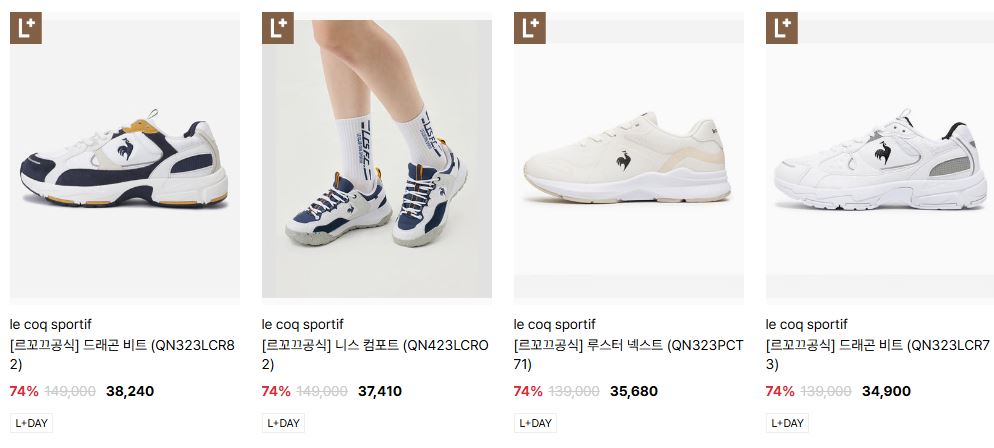Screen dimensions: 994x448
Task: Click the L+ badge on the navy Dragon Beat shoe
Action: tap(25, 28)
